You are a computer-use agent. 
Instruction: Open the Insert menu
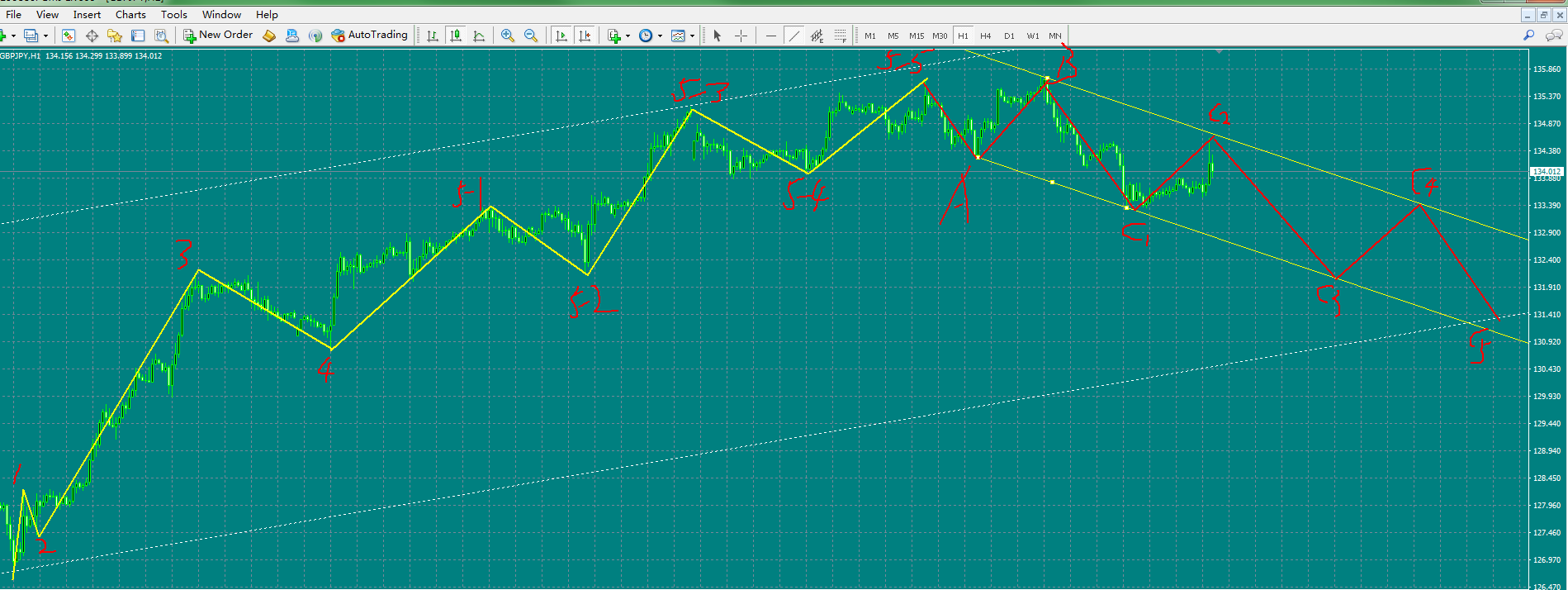[x=87, y=14]
